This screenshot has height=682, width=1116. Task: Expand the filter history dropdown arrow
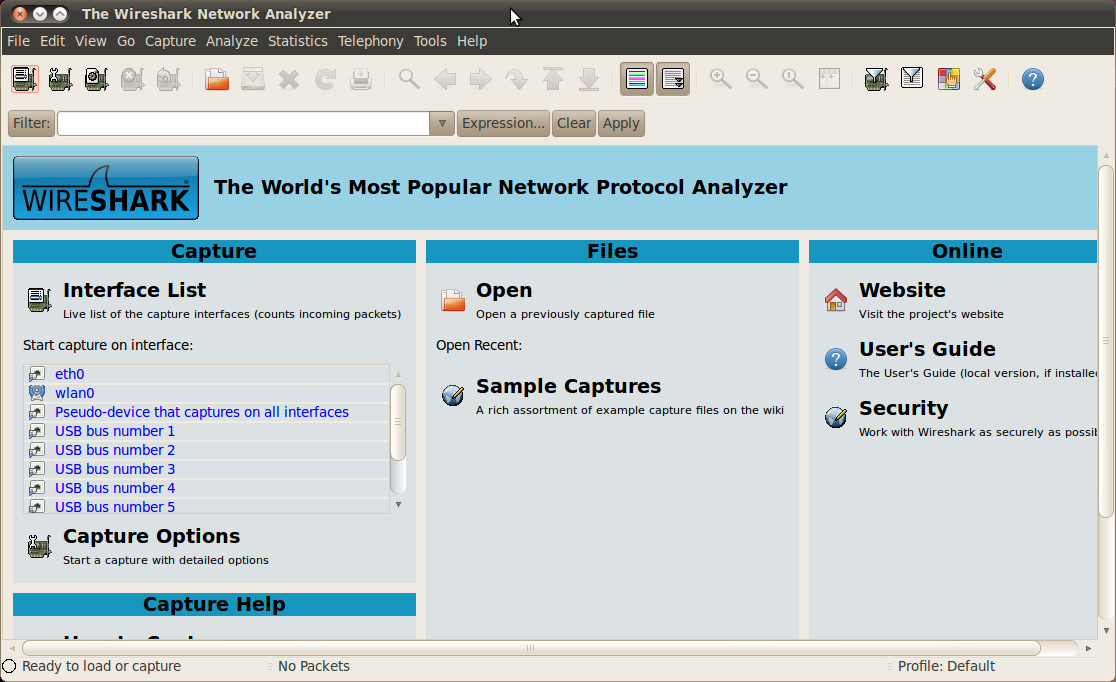click(x=442, y=123)
